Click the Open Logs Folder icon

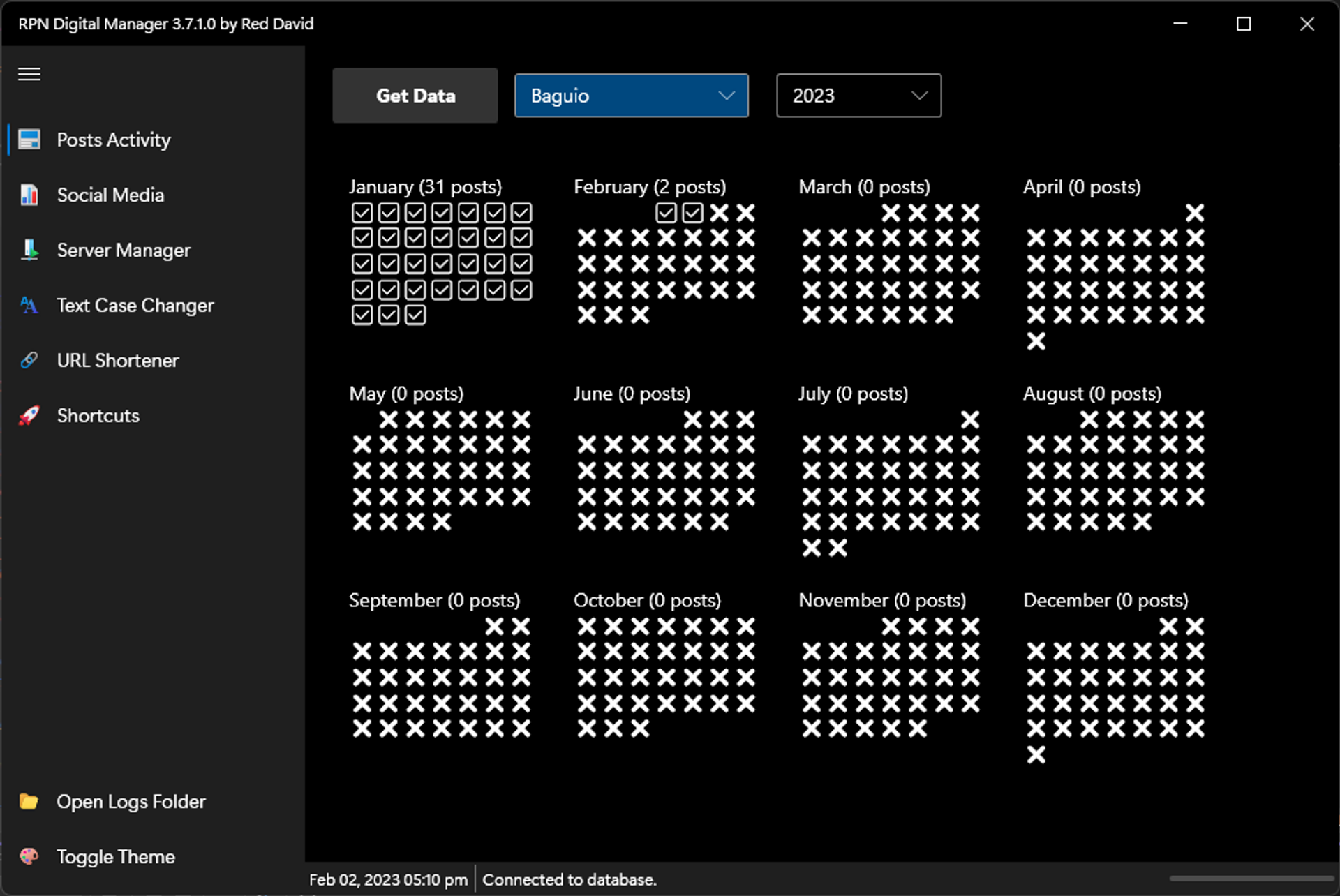(29, 801)
